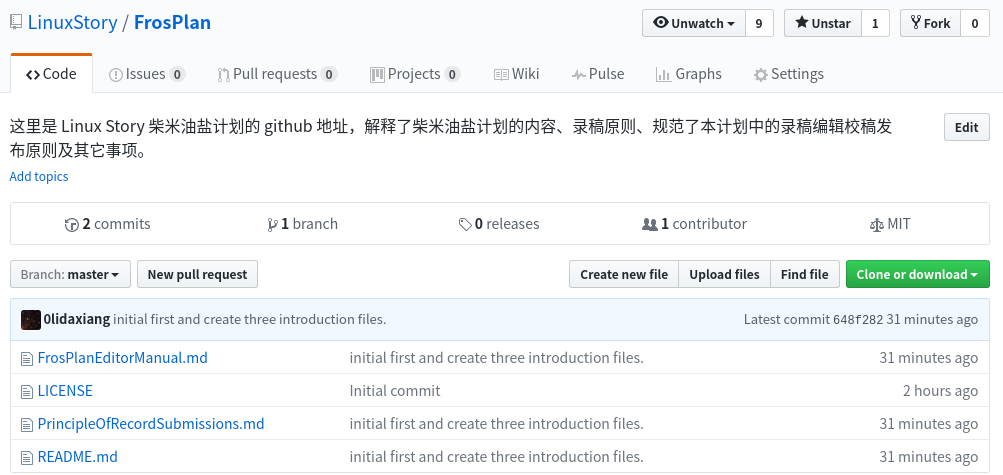Click Upload files button
This screenshot has height=475, width=1003.
724,274
